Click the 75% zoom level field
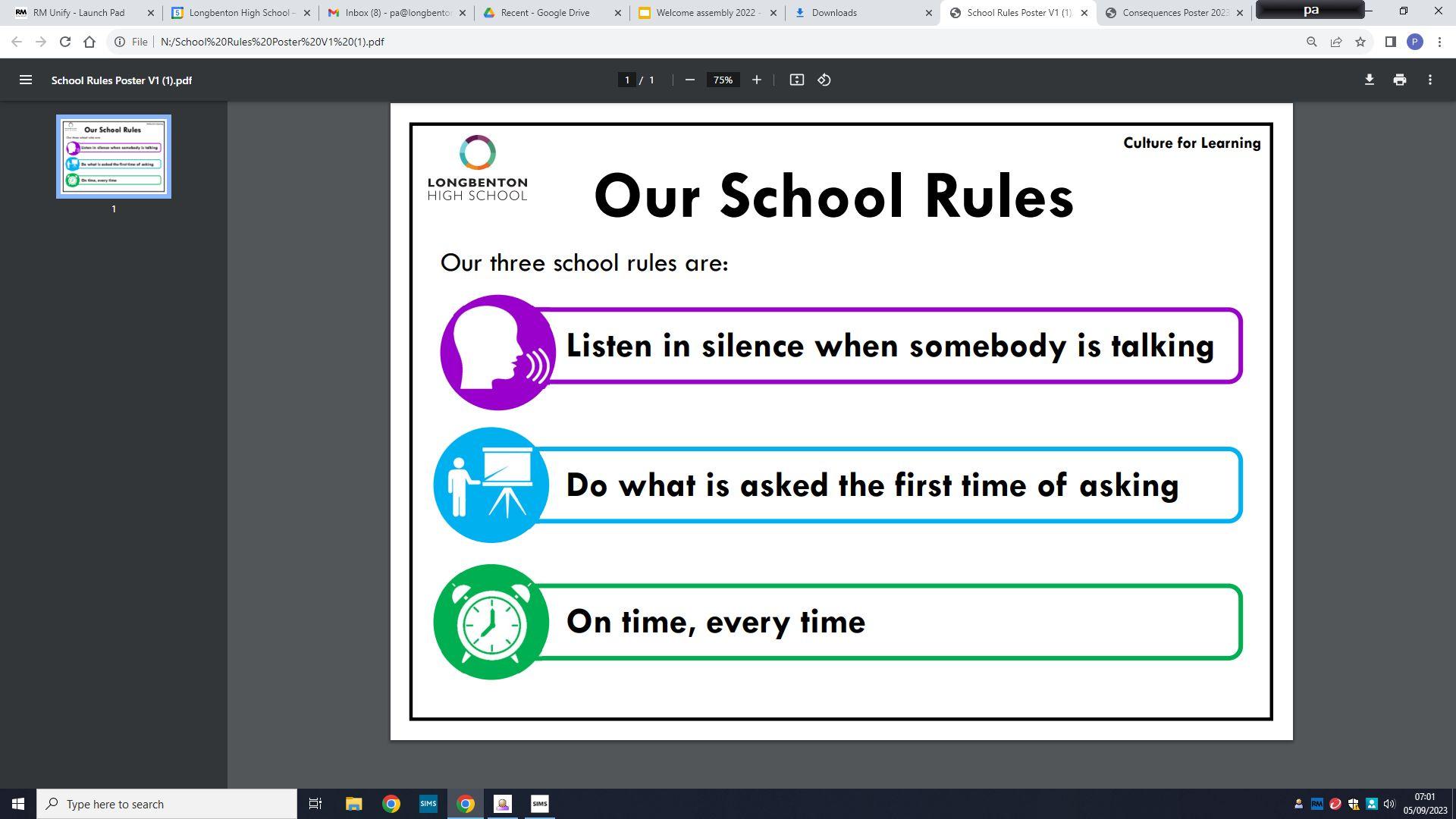 coord(723,80)
